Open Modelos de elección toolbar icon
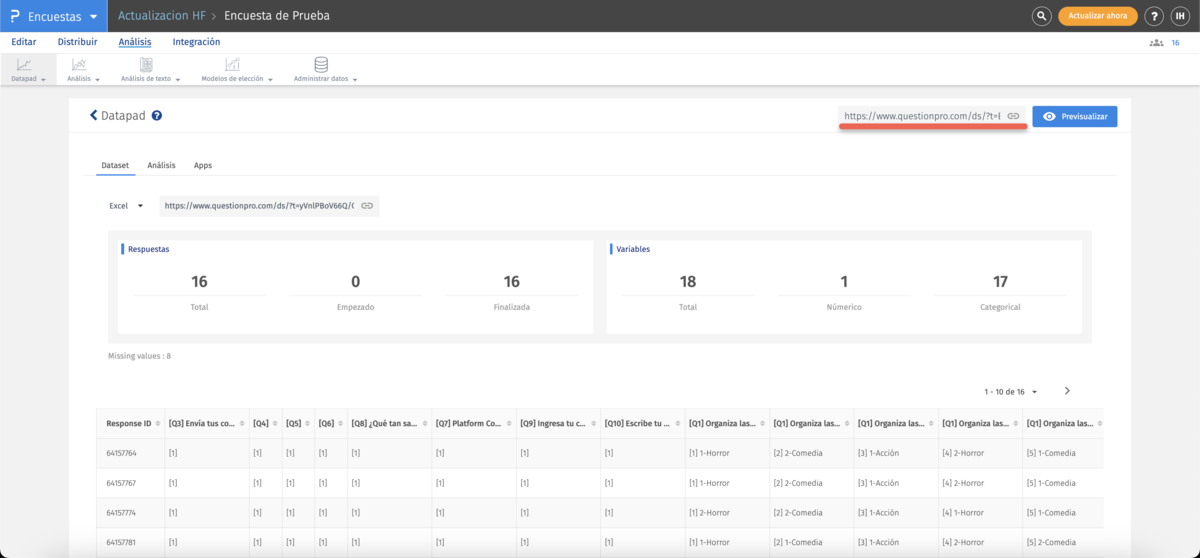The image size is (1200, 558). click(232, 65)
